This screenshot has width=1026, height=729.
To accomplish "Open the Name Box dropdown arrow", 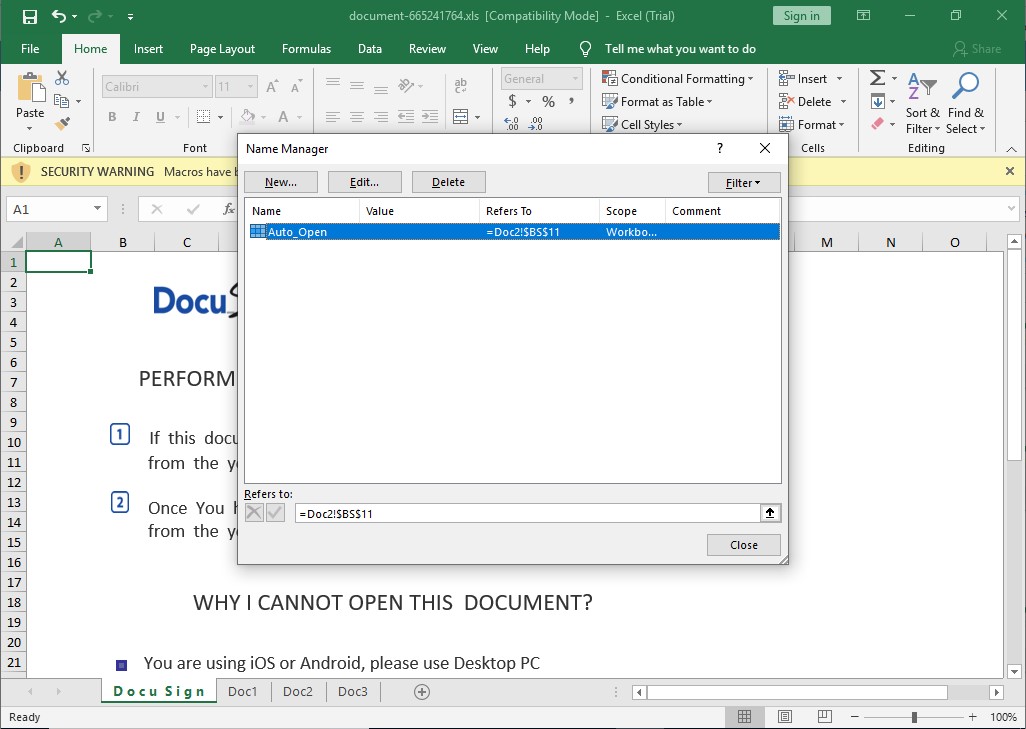I will click(98, 209).
